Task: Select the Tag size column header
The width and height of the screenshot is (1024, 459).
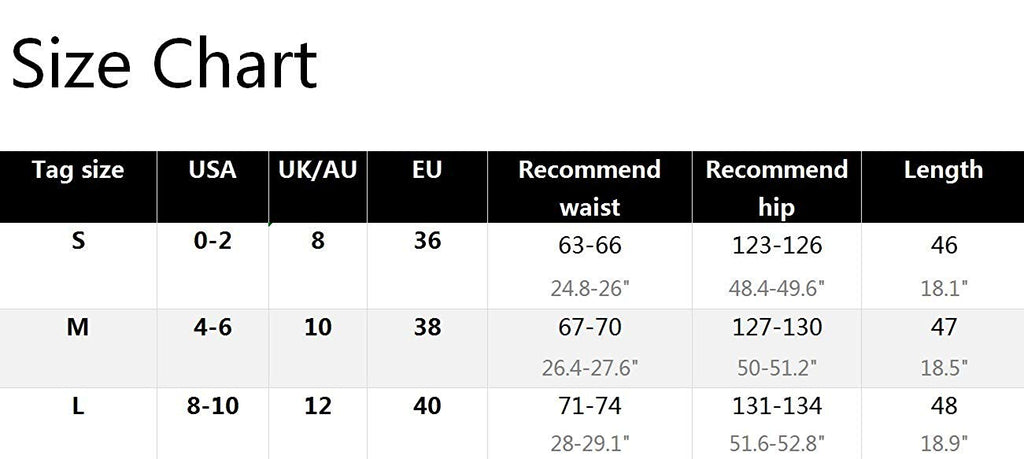Action: 78,170
